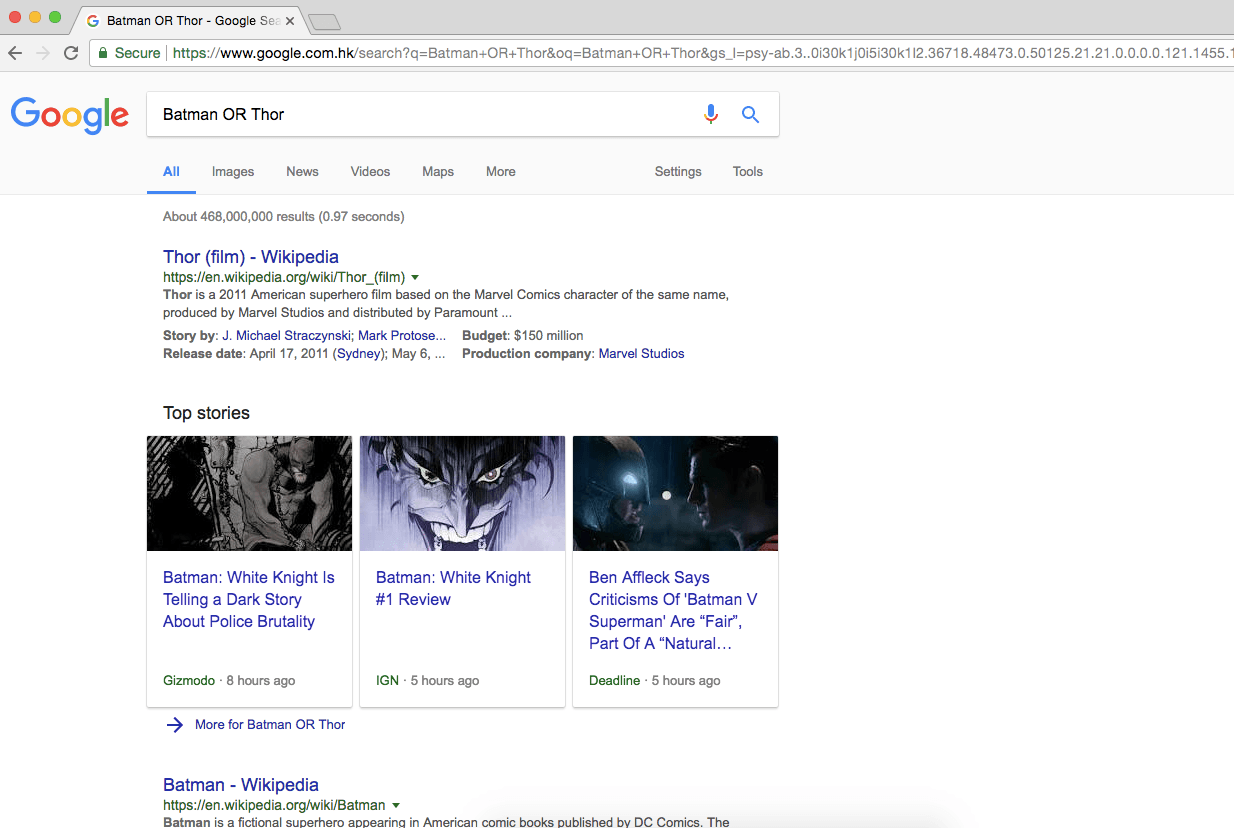Open More for Batman OR Thor link
The height and width of the screenshot is (828, 1234).
270,725
